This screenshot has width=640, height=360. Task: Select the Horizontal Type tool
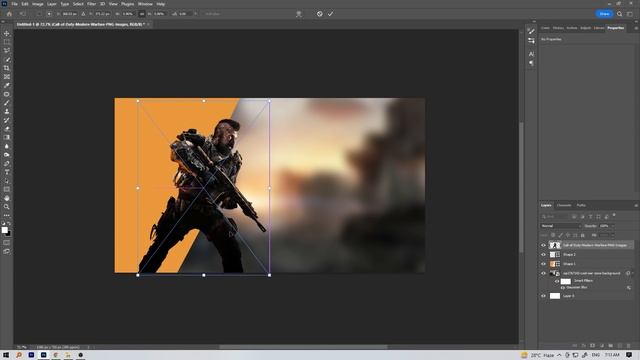[7, 172]
